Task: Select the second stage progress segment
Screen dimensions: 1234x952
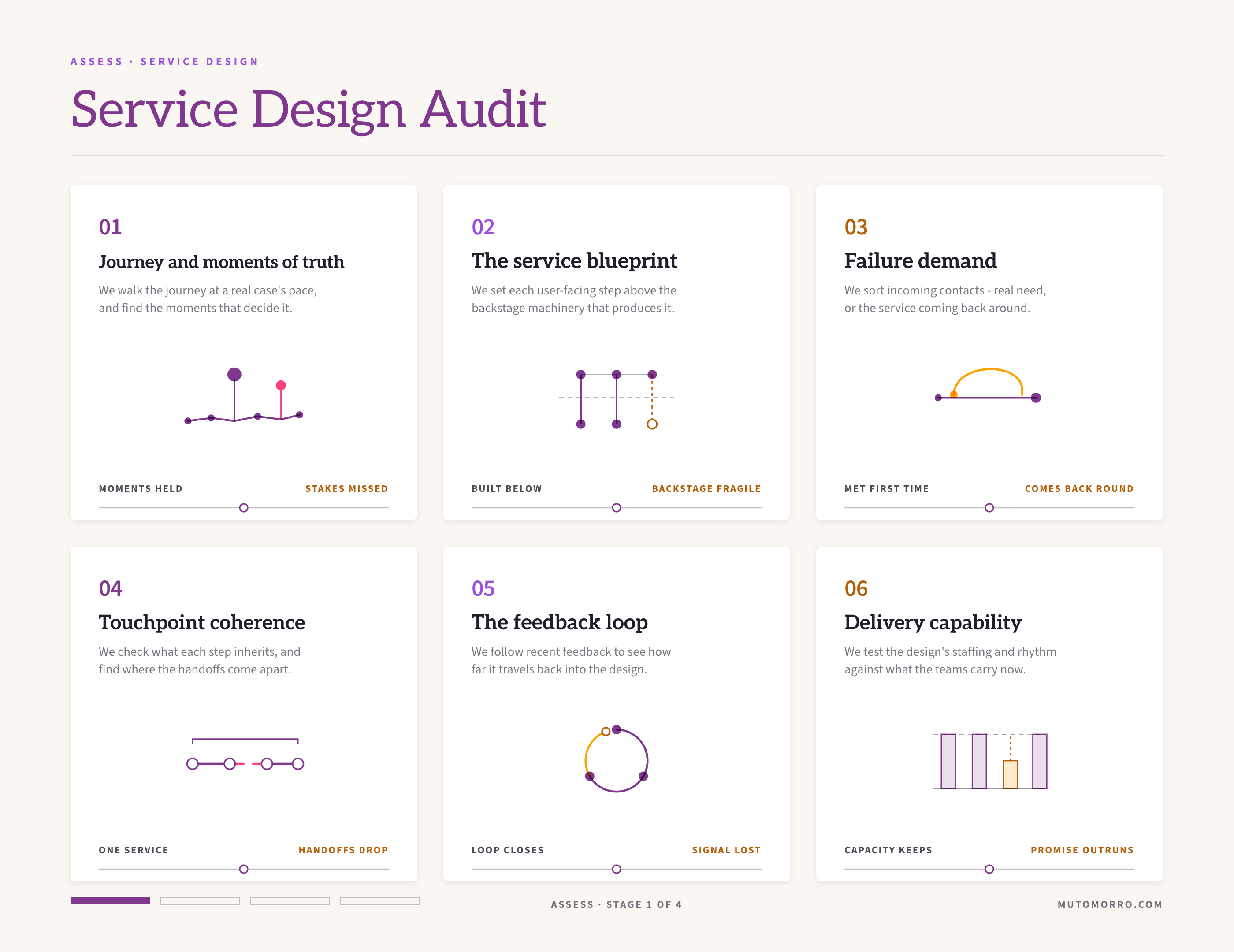Action: pos(200,900)
